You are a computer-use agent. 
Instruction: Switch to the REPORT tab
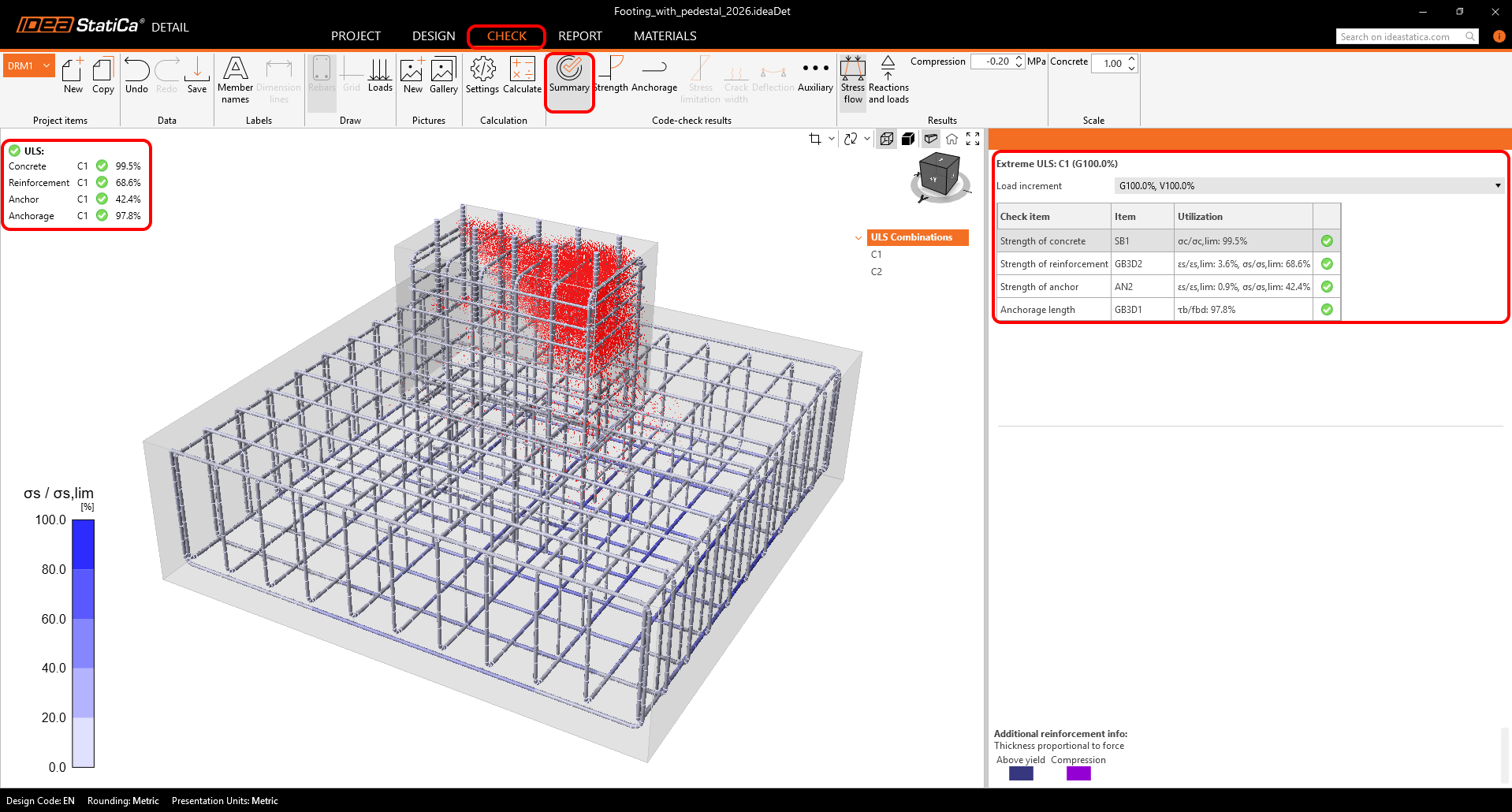579,36
